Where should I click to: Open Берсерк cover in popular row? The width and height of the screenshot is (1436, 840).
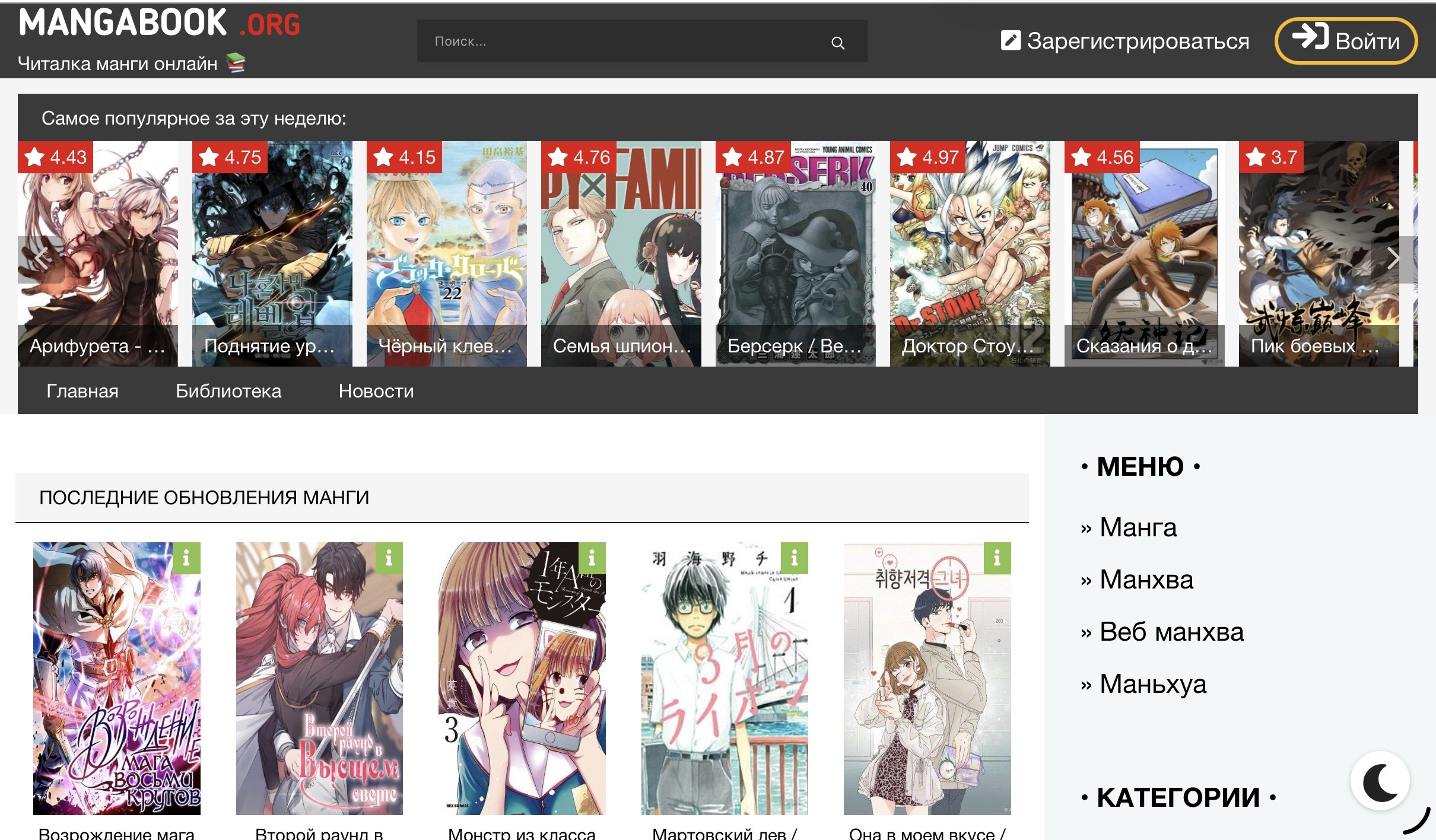[x=795, y=255]
